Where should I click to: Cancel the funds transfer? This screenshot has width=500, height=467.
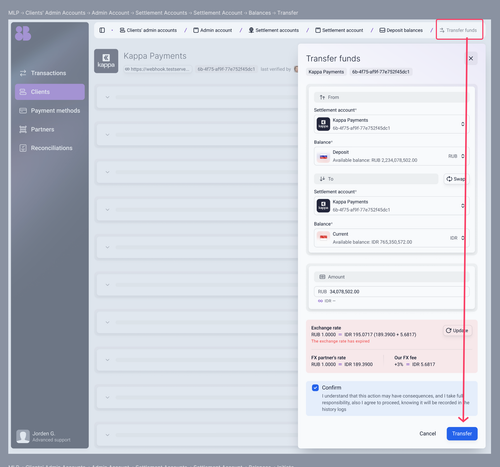click(427, 433)
